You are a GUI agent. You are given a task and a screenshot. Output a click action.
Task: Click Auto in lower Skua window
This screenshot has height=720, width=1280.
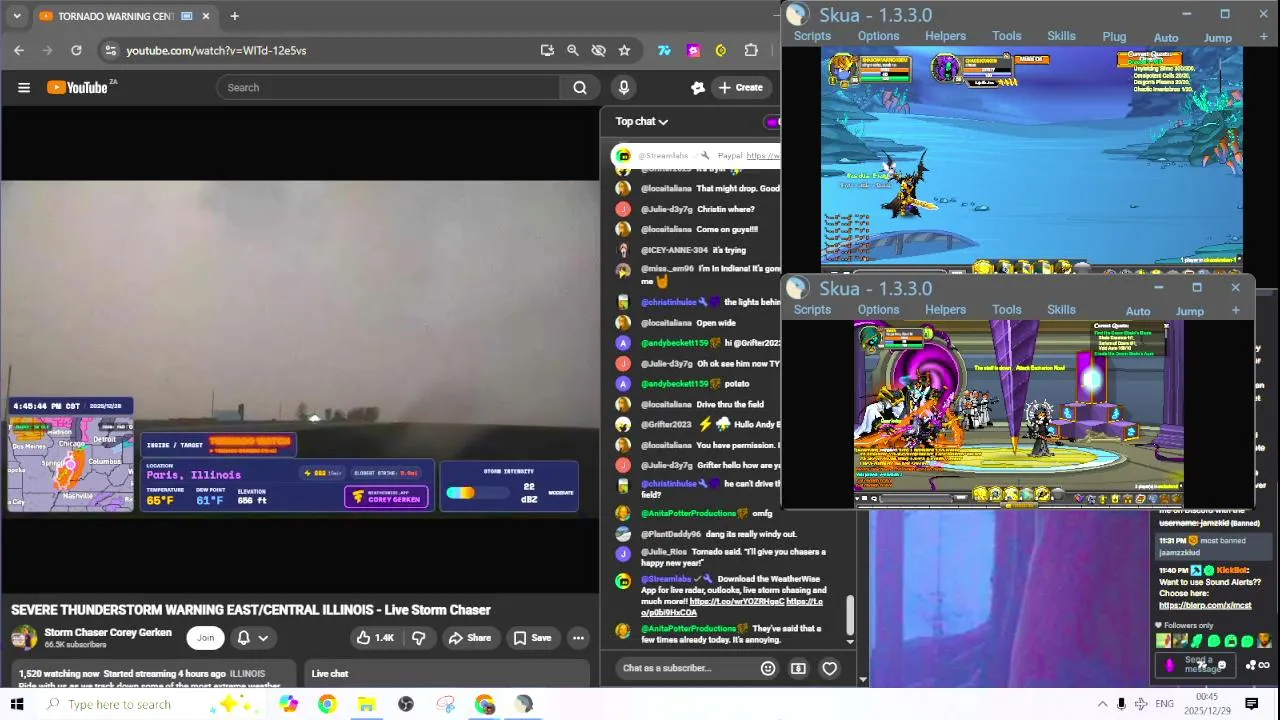1138,311
